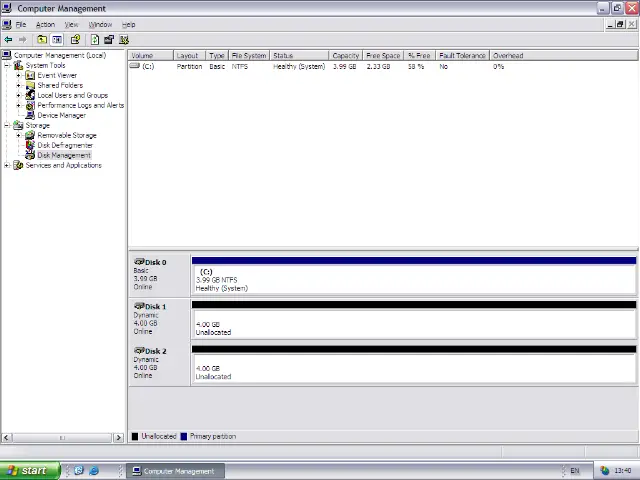Click the Disk 0 label box
Viewport: 640px width, 480px height.
[160, 275]
